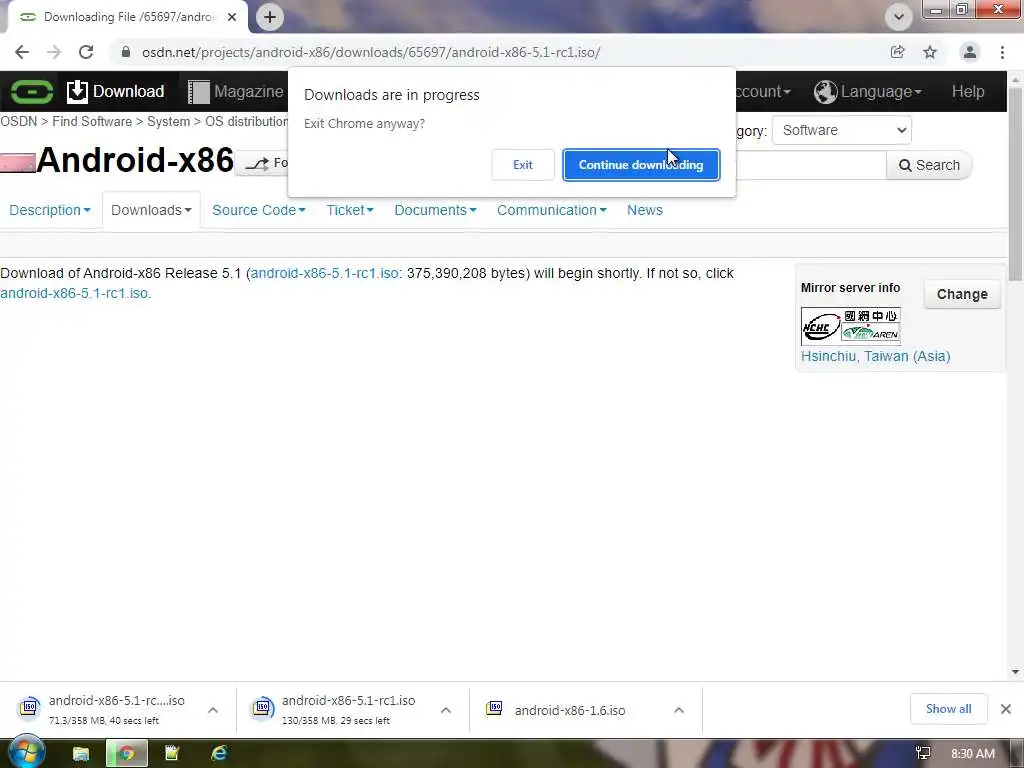This screenshot has width=1024, height=768.
Task: Close the Downloading File tab
Action: [232, 17]
